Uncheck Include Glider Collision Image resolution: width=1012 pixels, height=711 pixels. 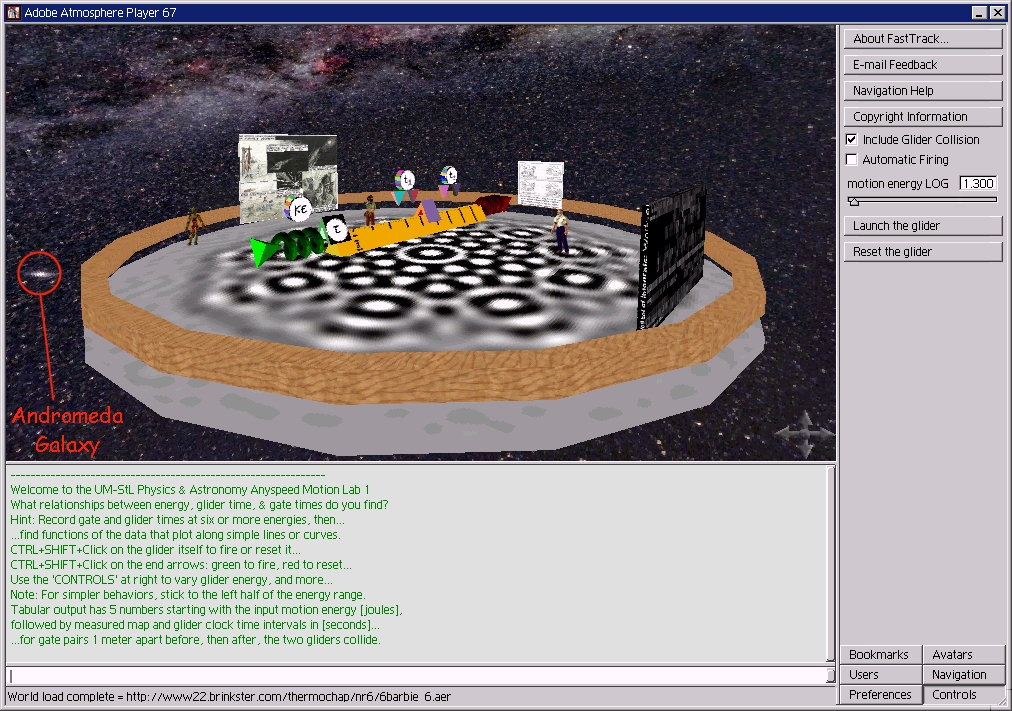coord(852,140)
